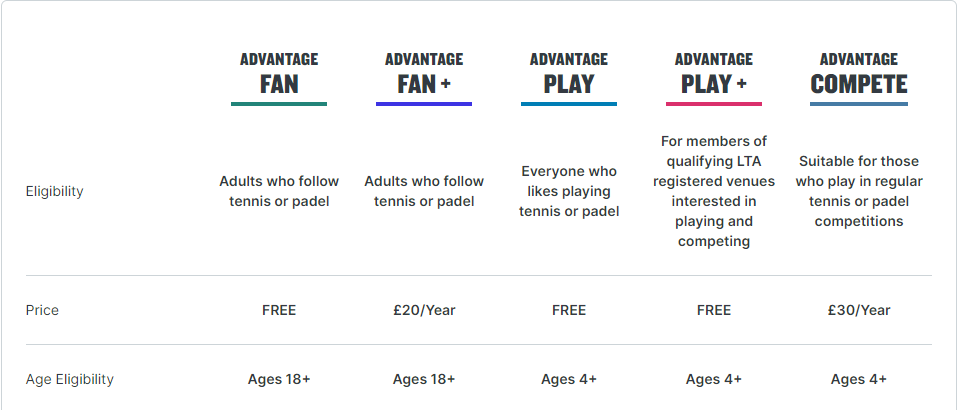Viewport: 958px width, 410px height.
Task: Click the qualifying LTA registered venues description
Action: [x=714, y=191]
